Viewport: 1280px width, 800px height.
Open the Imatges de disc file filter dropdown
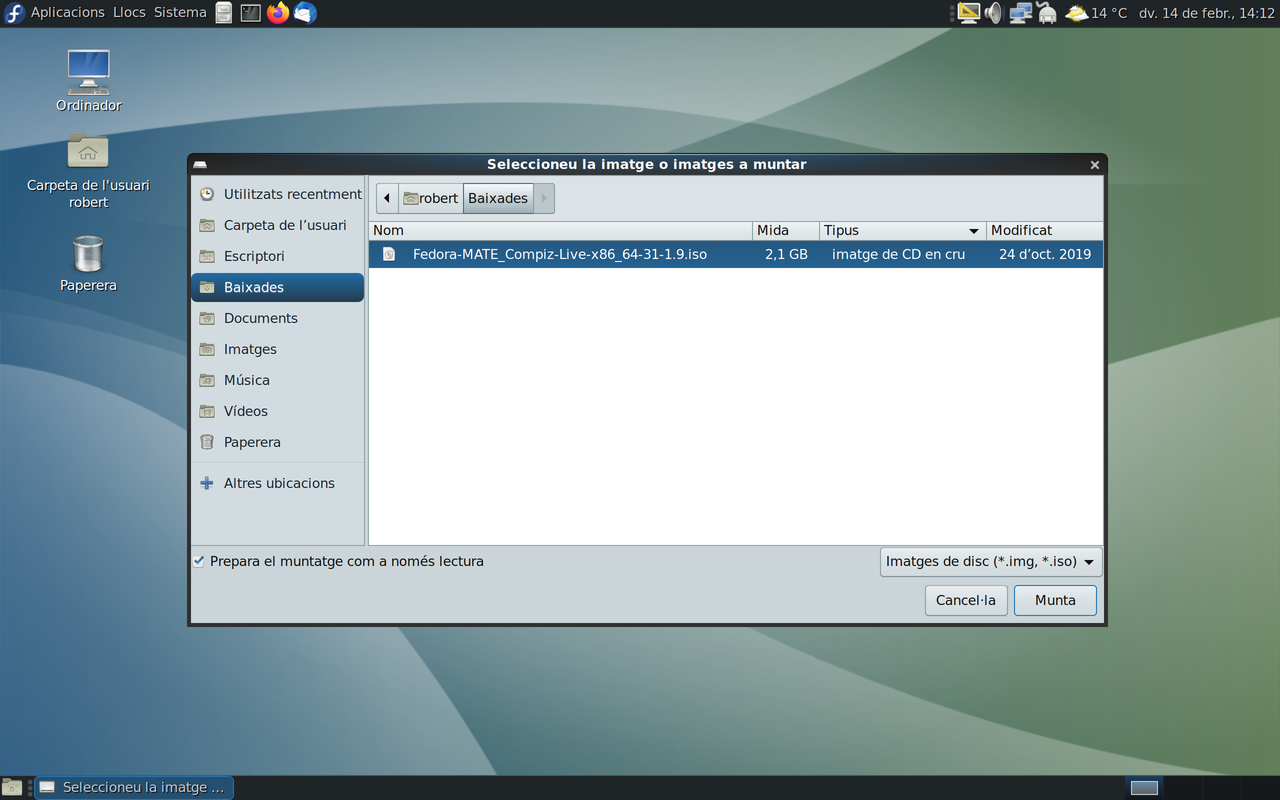[x=991, y=561]
